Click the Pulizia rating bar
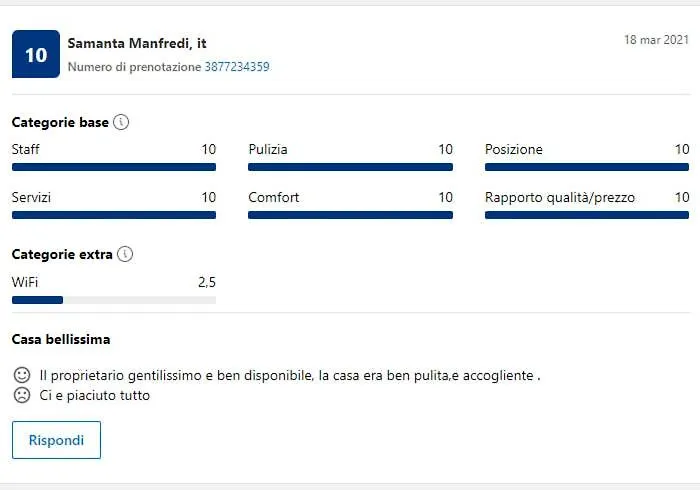The height and width of the screenshot is (490, 700). (x=350, y=167)
